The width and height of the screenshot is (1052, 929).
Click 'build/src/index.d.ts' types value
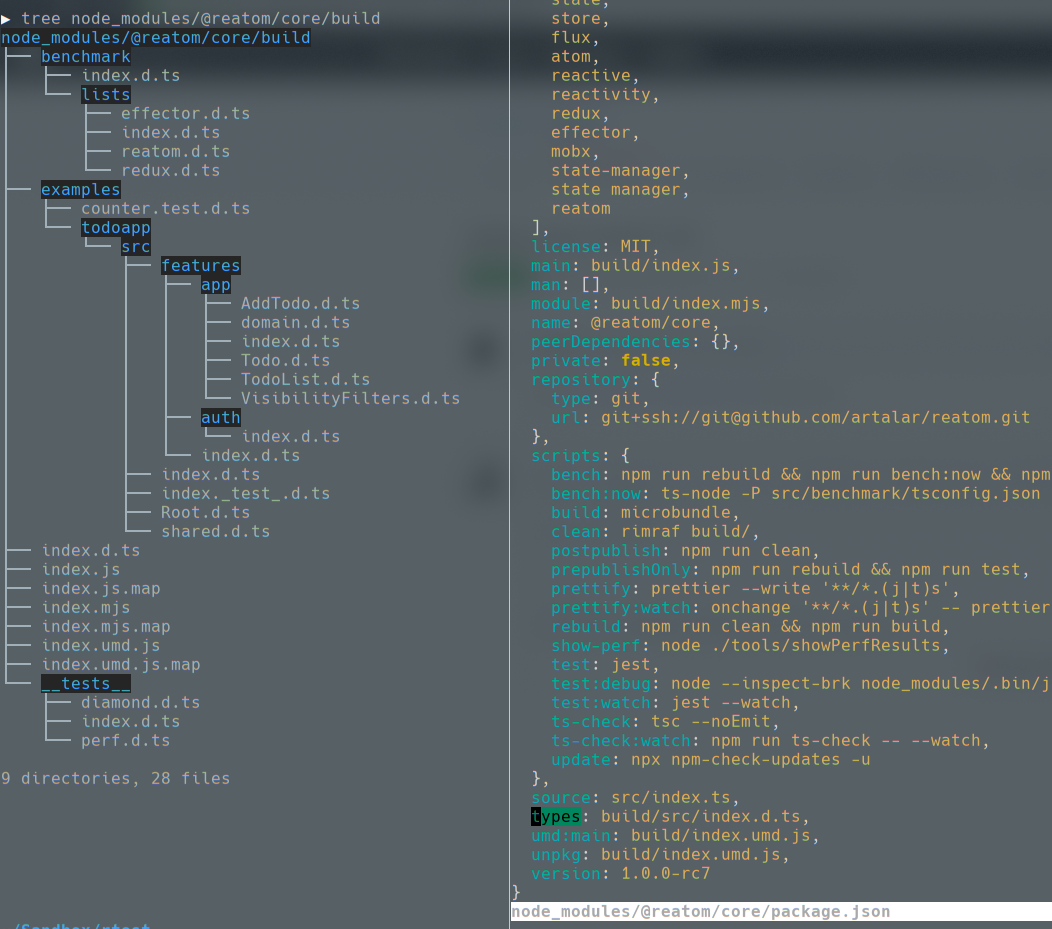coord(700,816)
